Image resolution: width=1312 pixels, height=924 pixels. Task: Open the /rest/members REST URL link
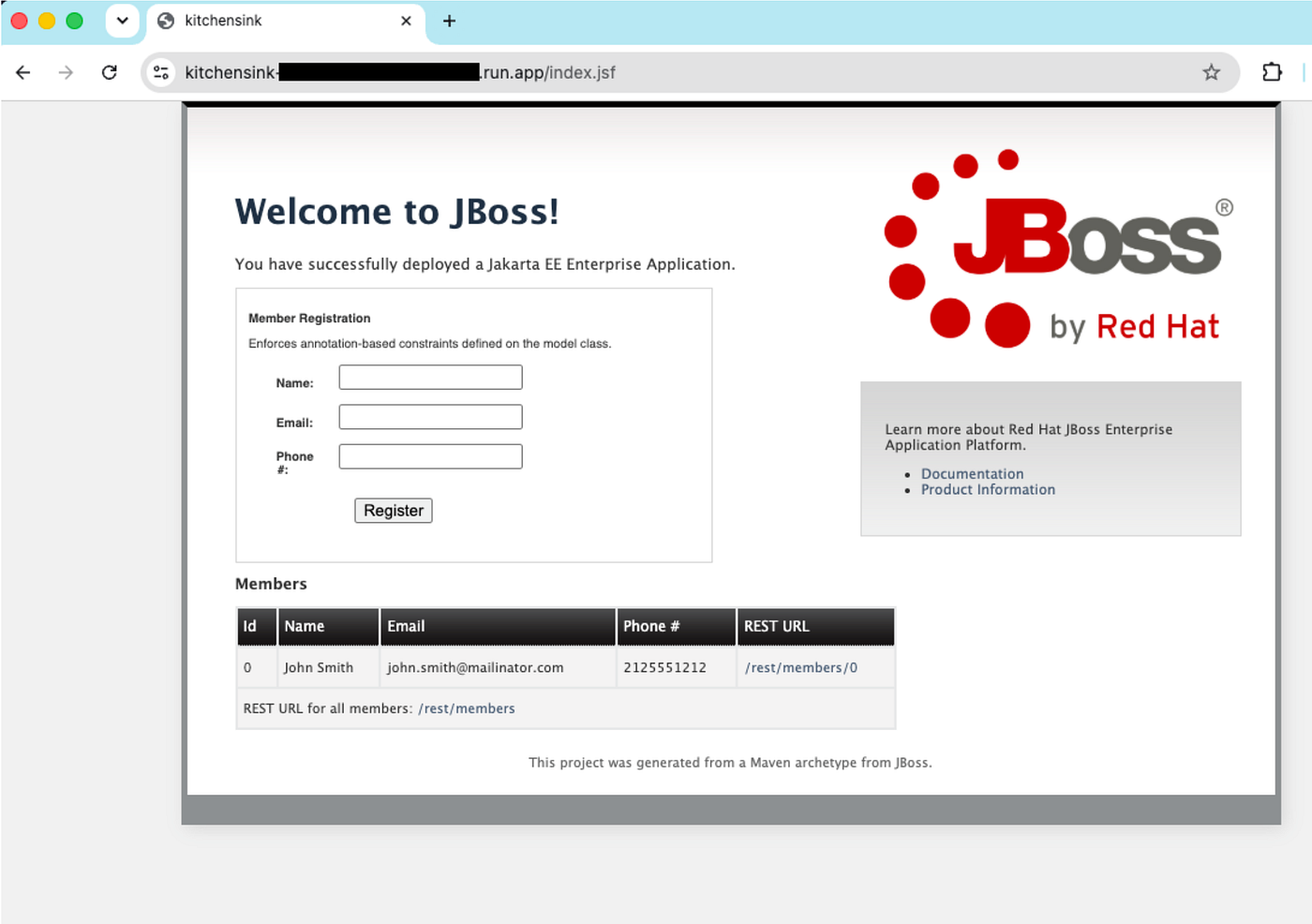tap(467, 708)
